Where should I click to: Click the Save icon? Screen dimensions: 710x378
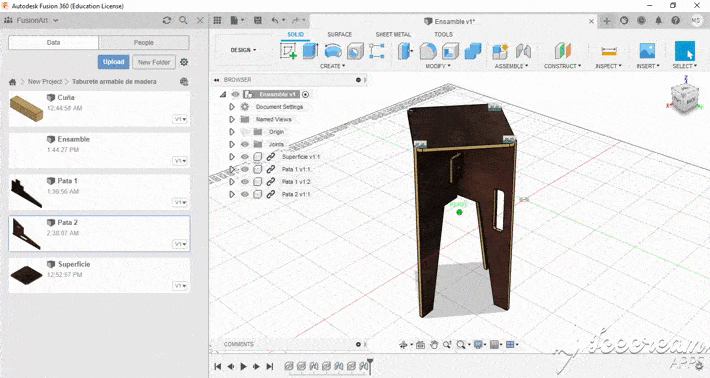258,20
